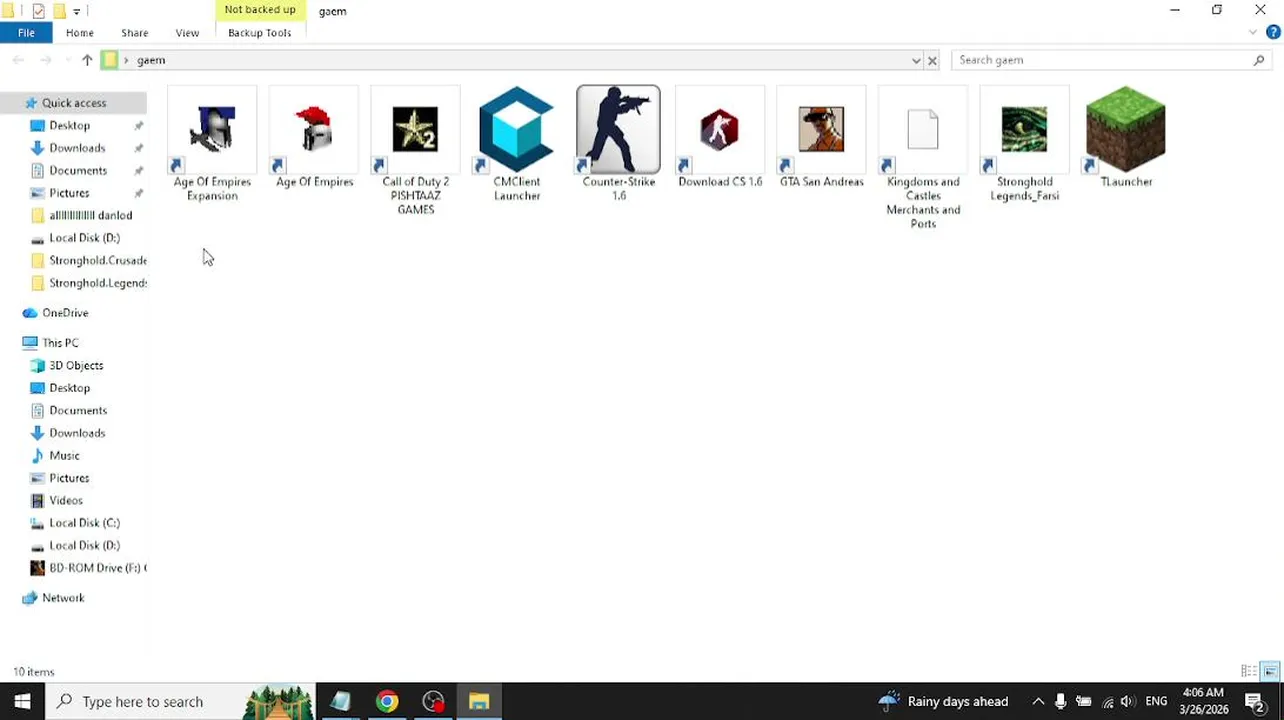Open the red-dot clock app on taskbar
Image resolution: width=1284 pixels, height=720 pixels.
(433, 701)
